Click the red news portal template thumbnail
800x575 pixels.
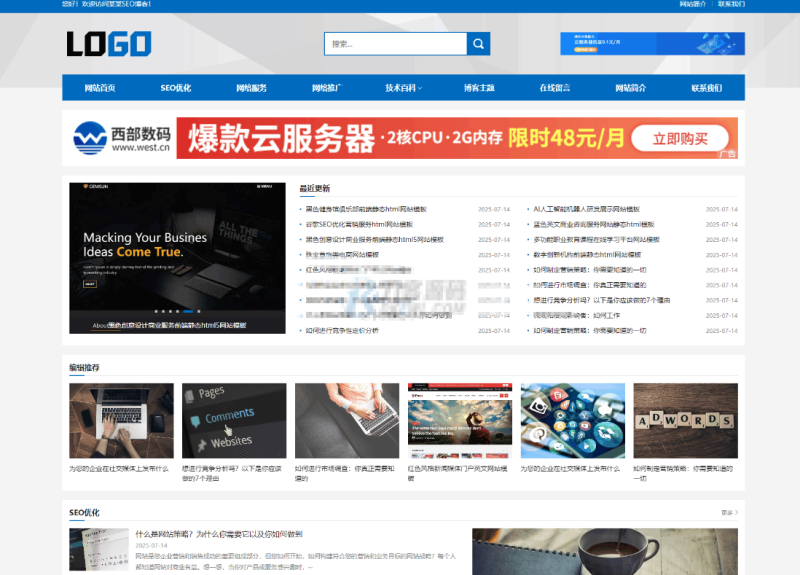click(x=460, y=420)
